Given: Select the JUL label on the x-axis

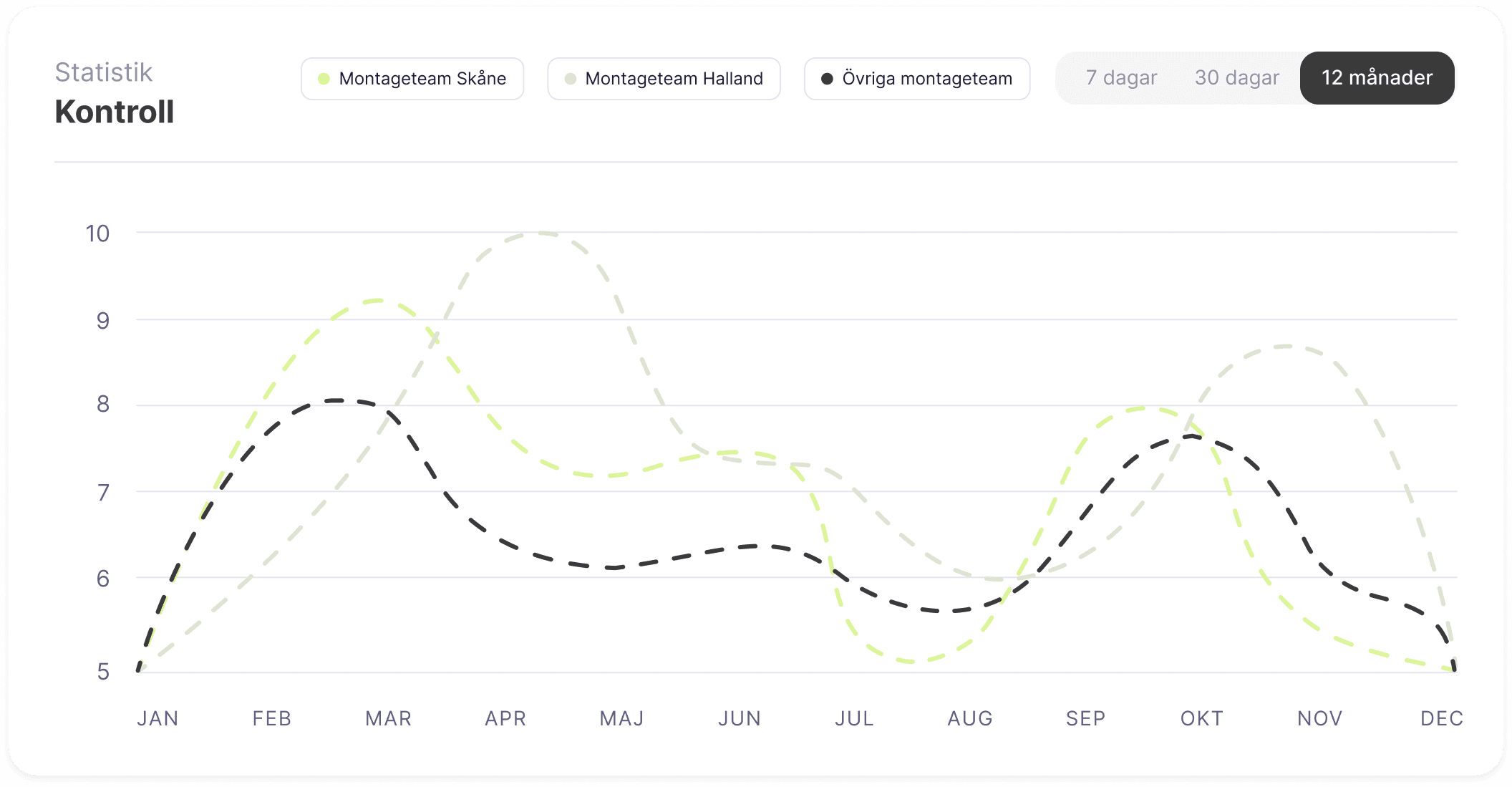Looking at the screenshot, I should tap(854, 718).
